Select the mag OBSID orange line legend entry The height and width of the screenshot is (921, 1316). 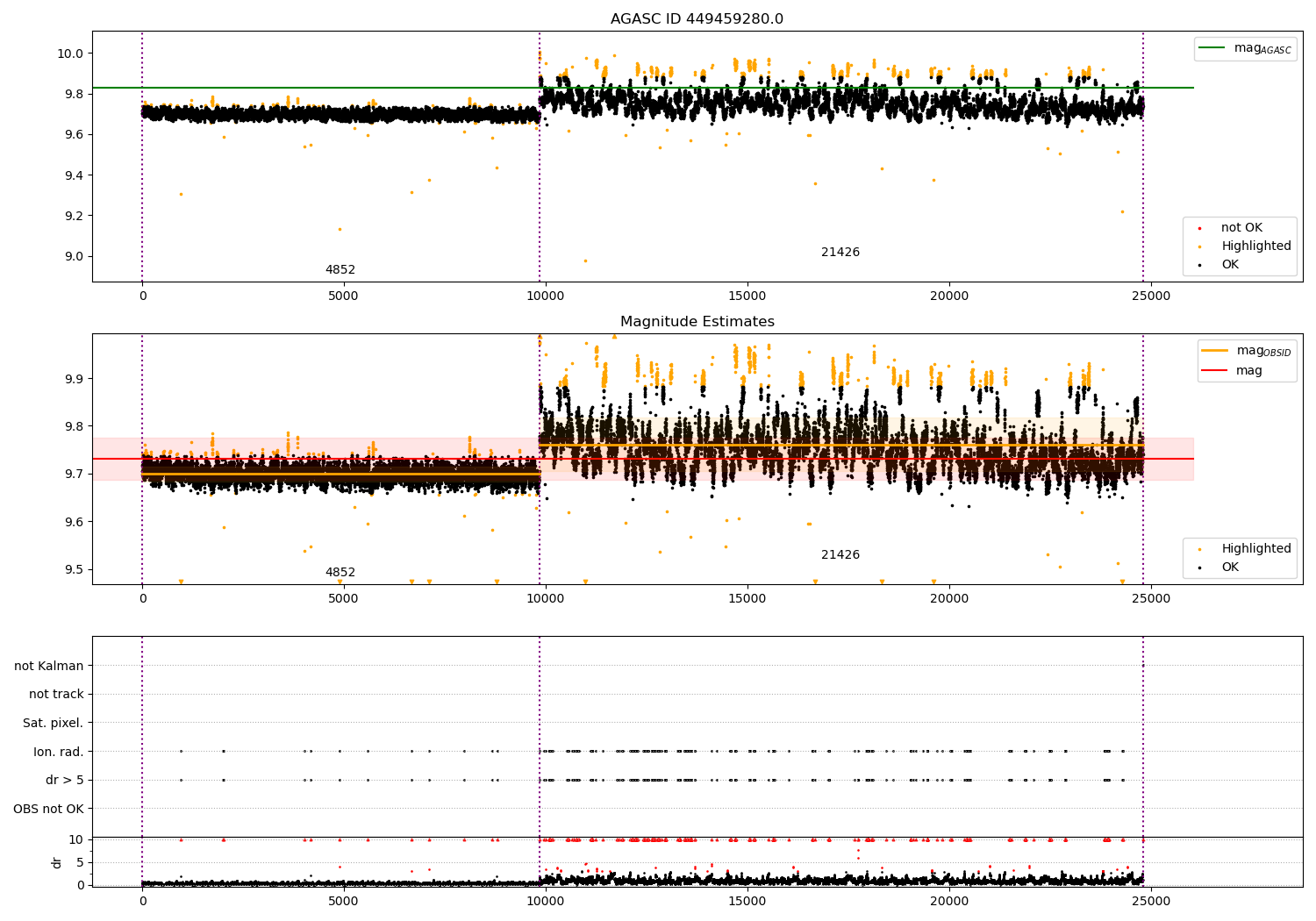1246,351
